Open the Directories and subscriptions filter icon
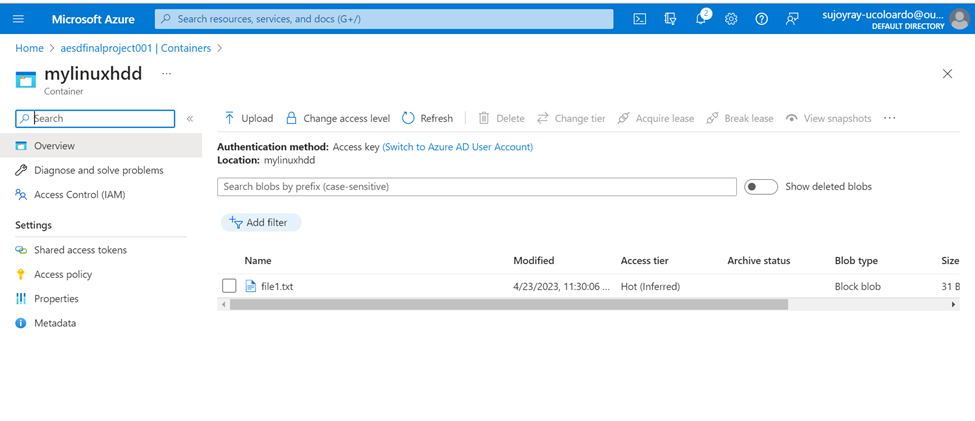The height and width of the screenshot is (421, 975). [x=670, y=19]
